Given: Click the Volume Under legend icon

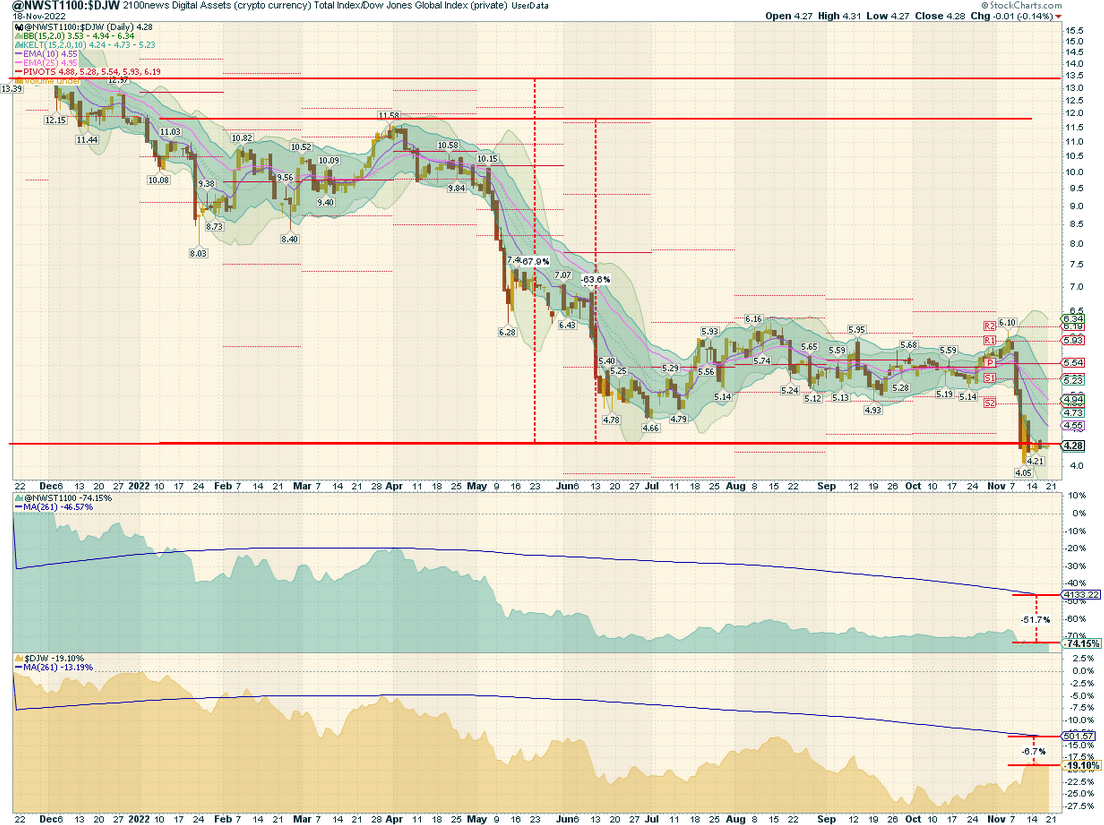Looking at the screenshot, I should 19,81.
